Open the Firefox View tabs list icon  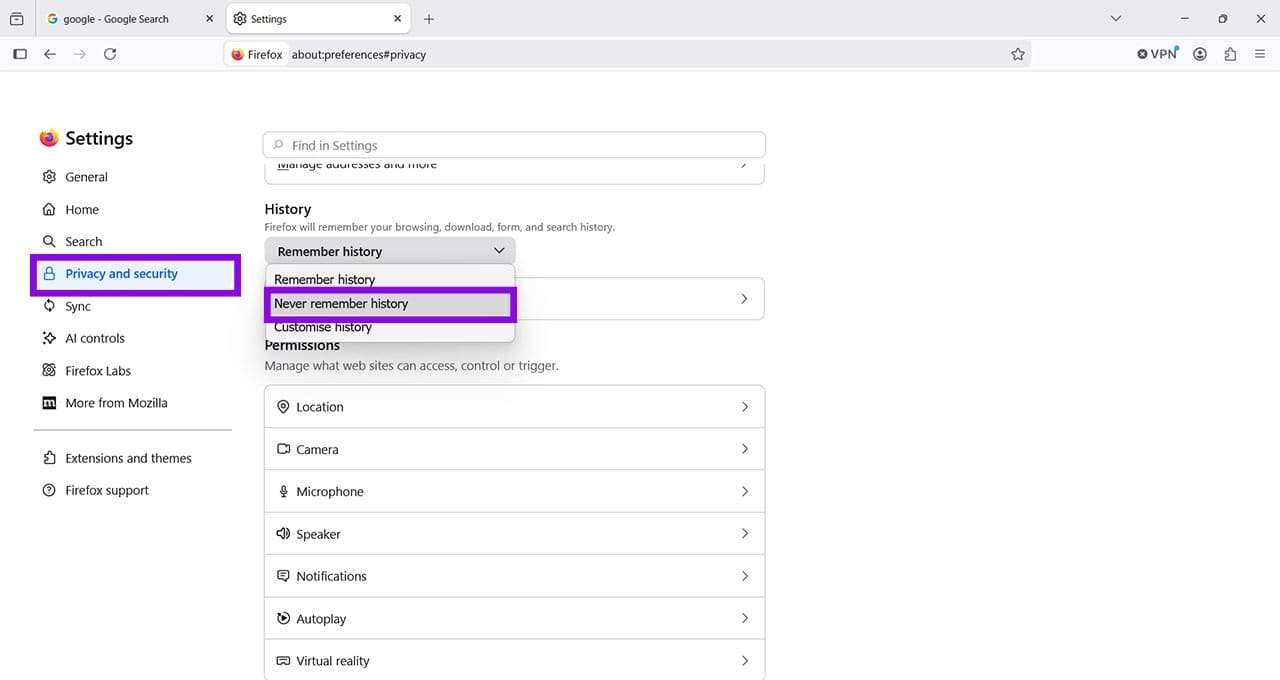click(x=16, y=19)
